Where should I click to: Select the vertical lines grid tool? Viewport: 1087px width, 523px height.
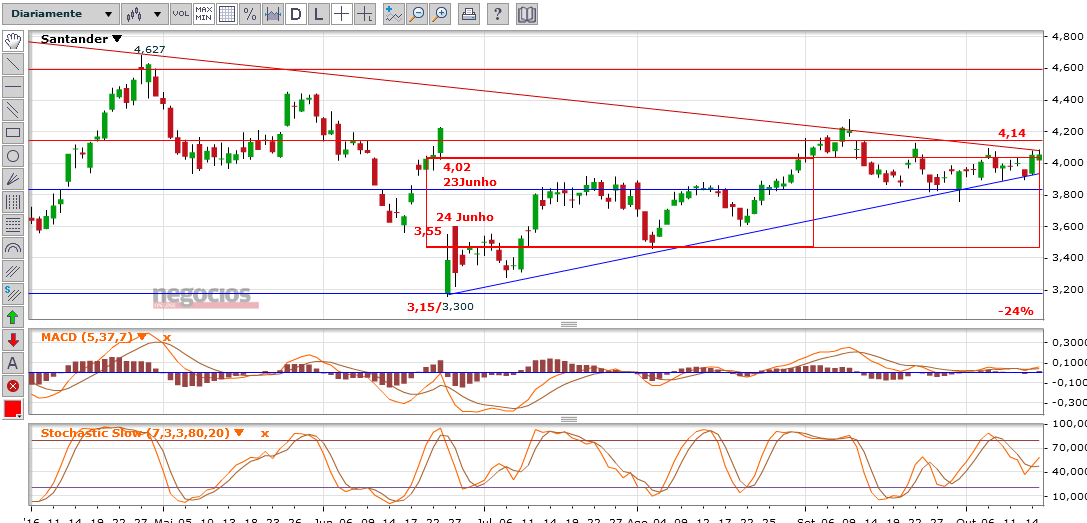click(x=13, y=202)
